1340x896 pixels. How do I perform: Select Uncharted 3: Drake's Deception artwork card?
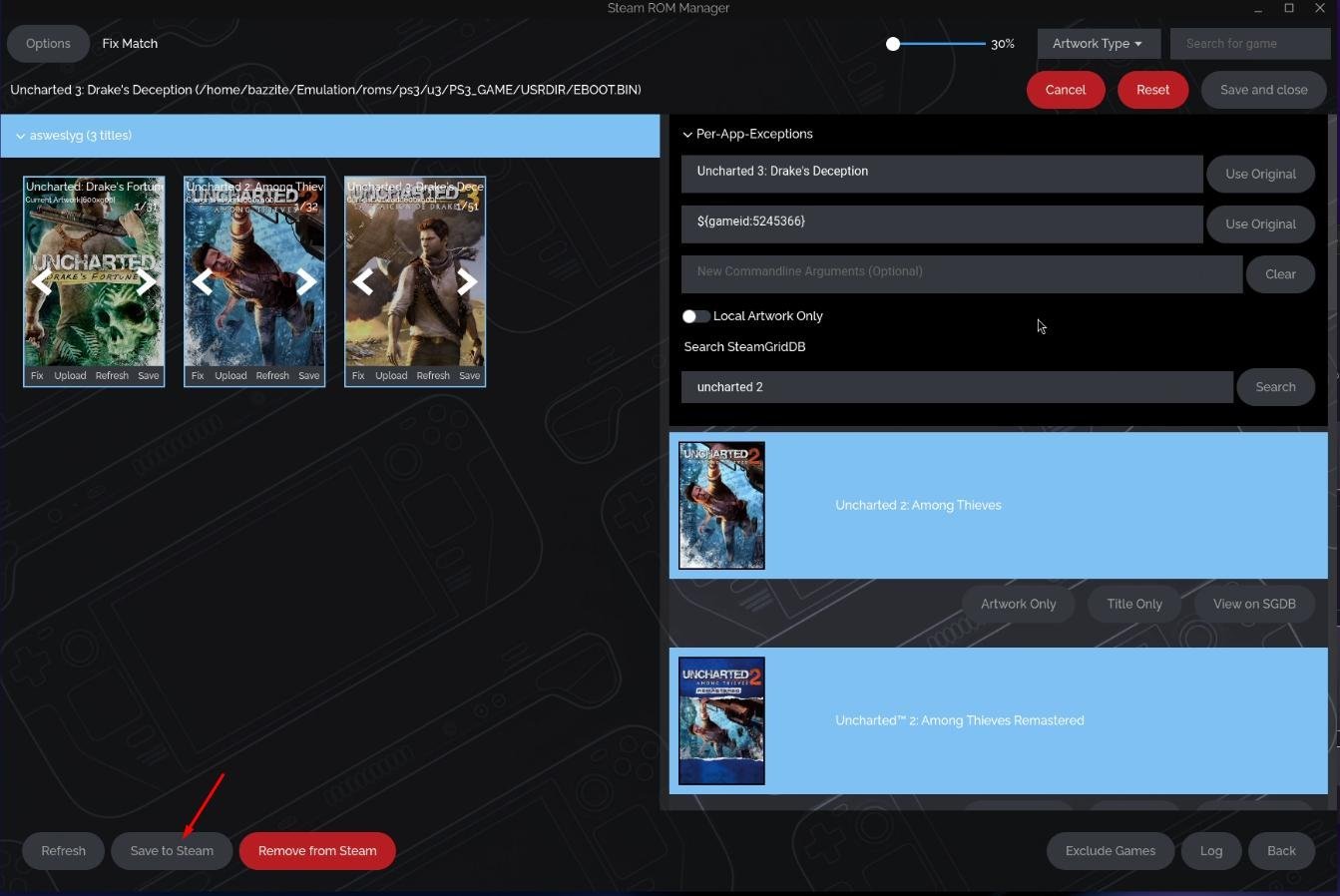[415, 282]
